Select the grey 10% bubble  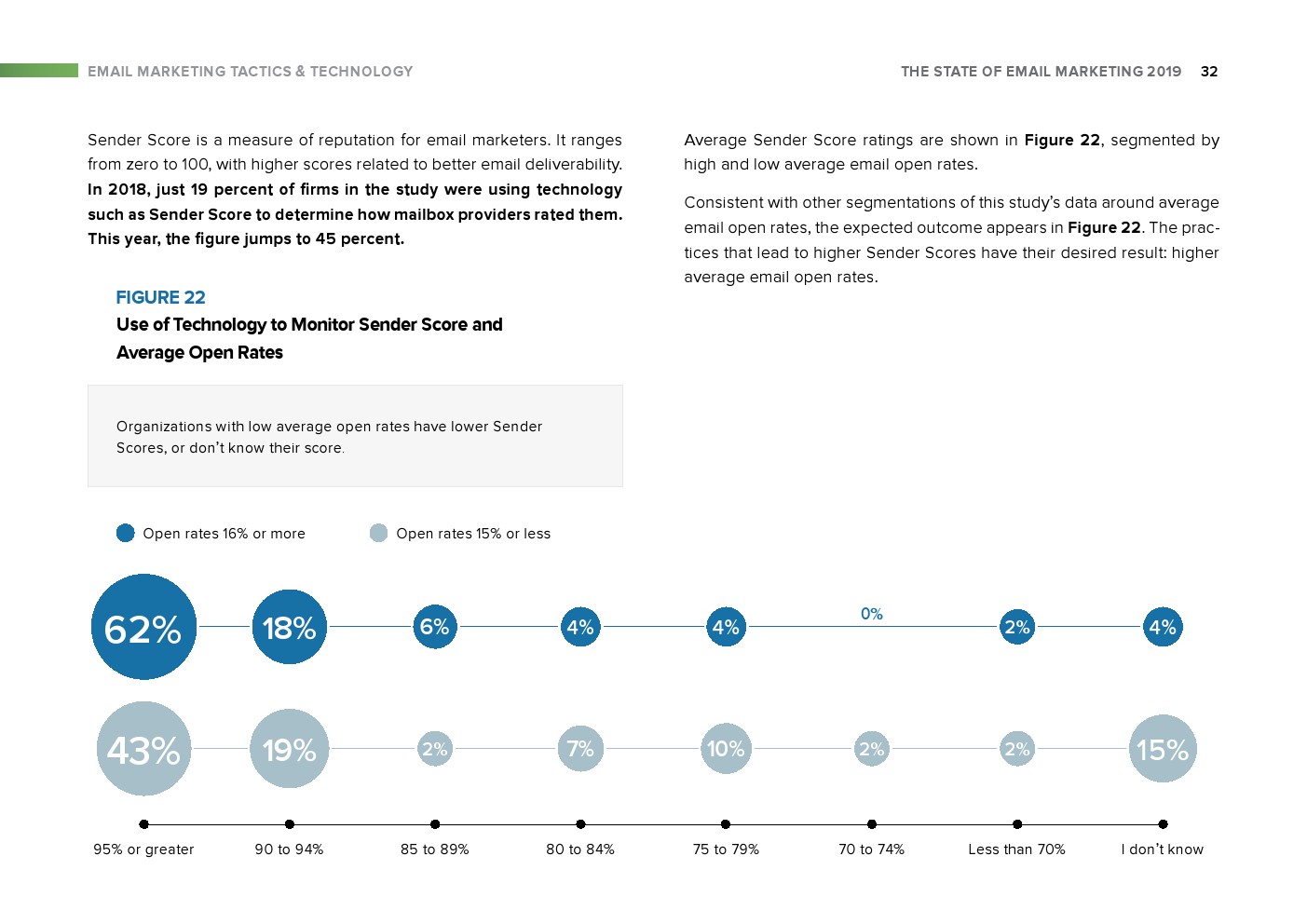coord(726,749)
